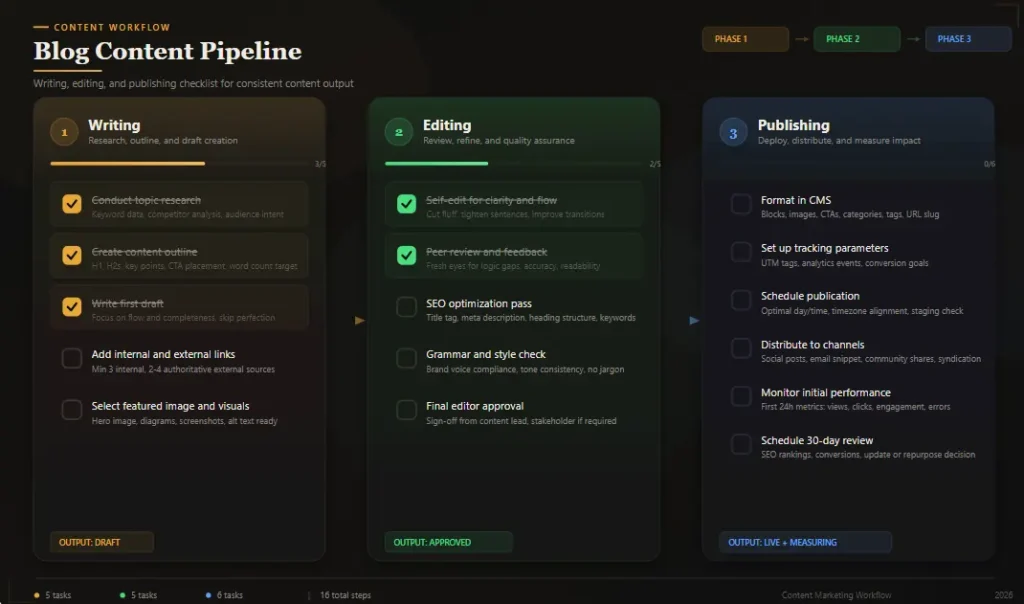Check the Format in CMS item

[741, 204]
